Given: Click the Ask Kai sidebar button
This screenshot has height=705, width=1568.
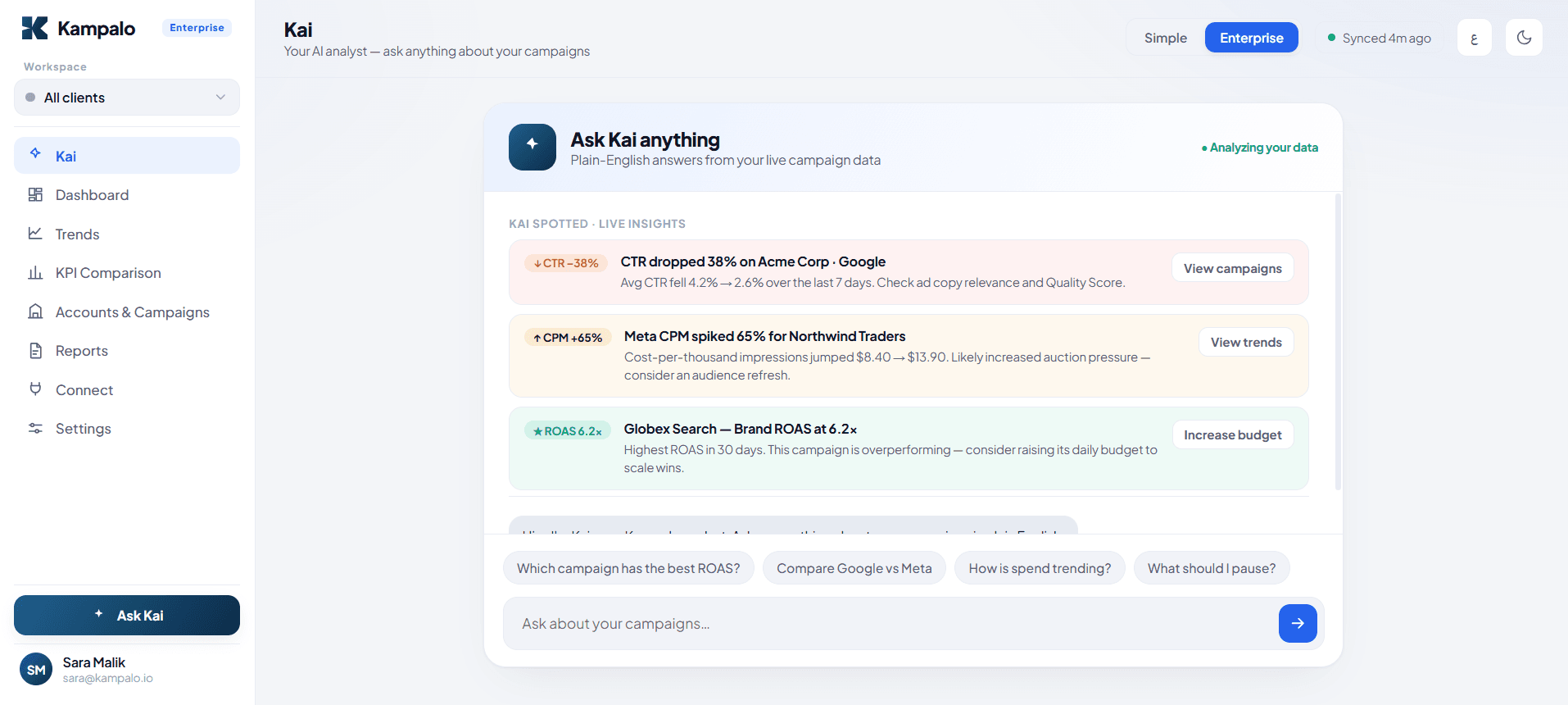Looking at the screenshot, I should [x=127, y=615].
